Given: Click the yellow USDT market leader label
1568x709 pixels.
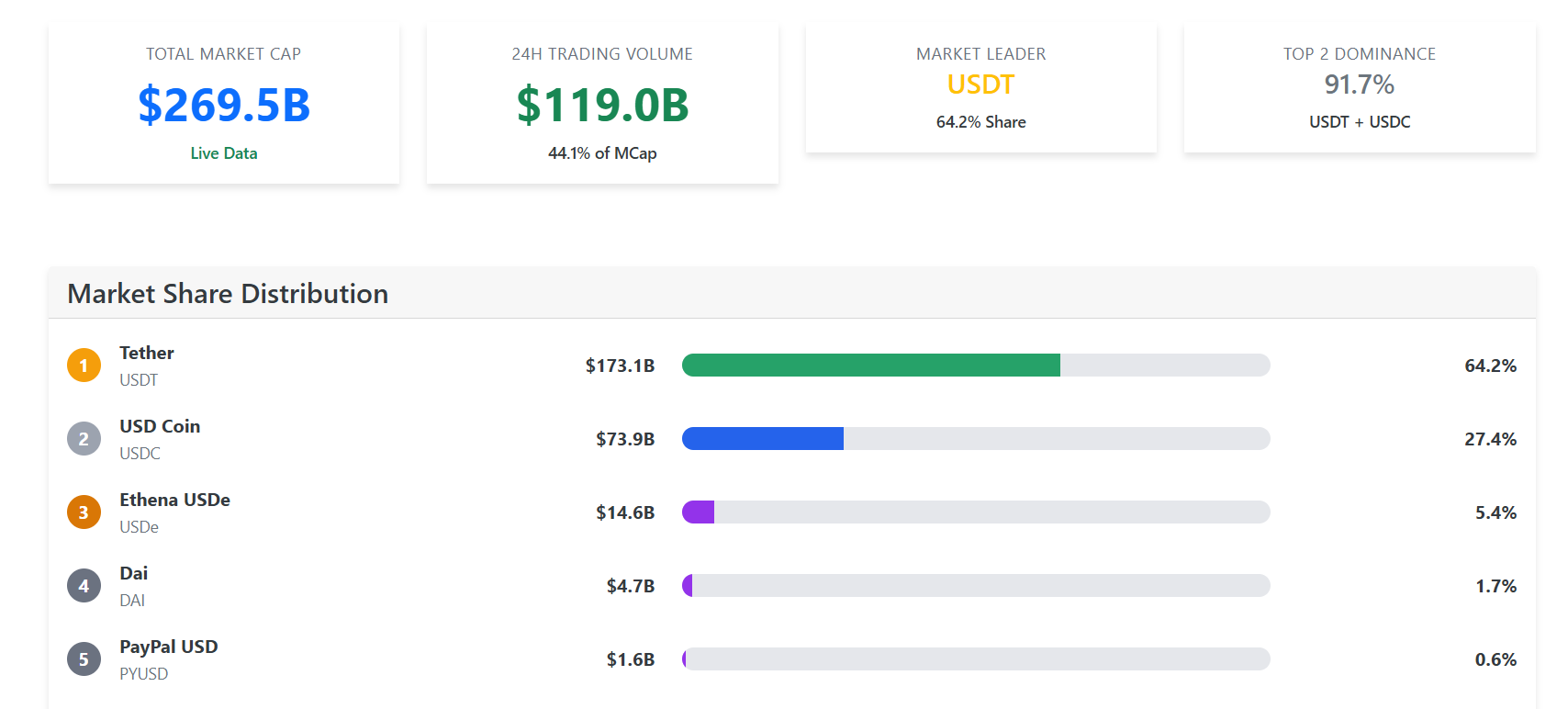Looking at the screenshot, I should point(980,84).
